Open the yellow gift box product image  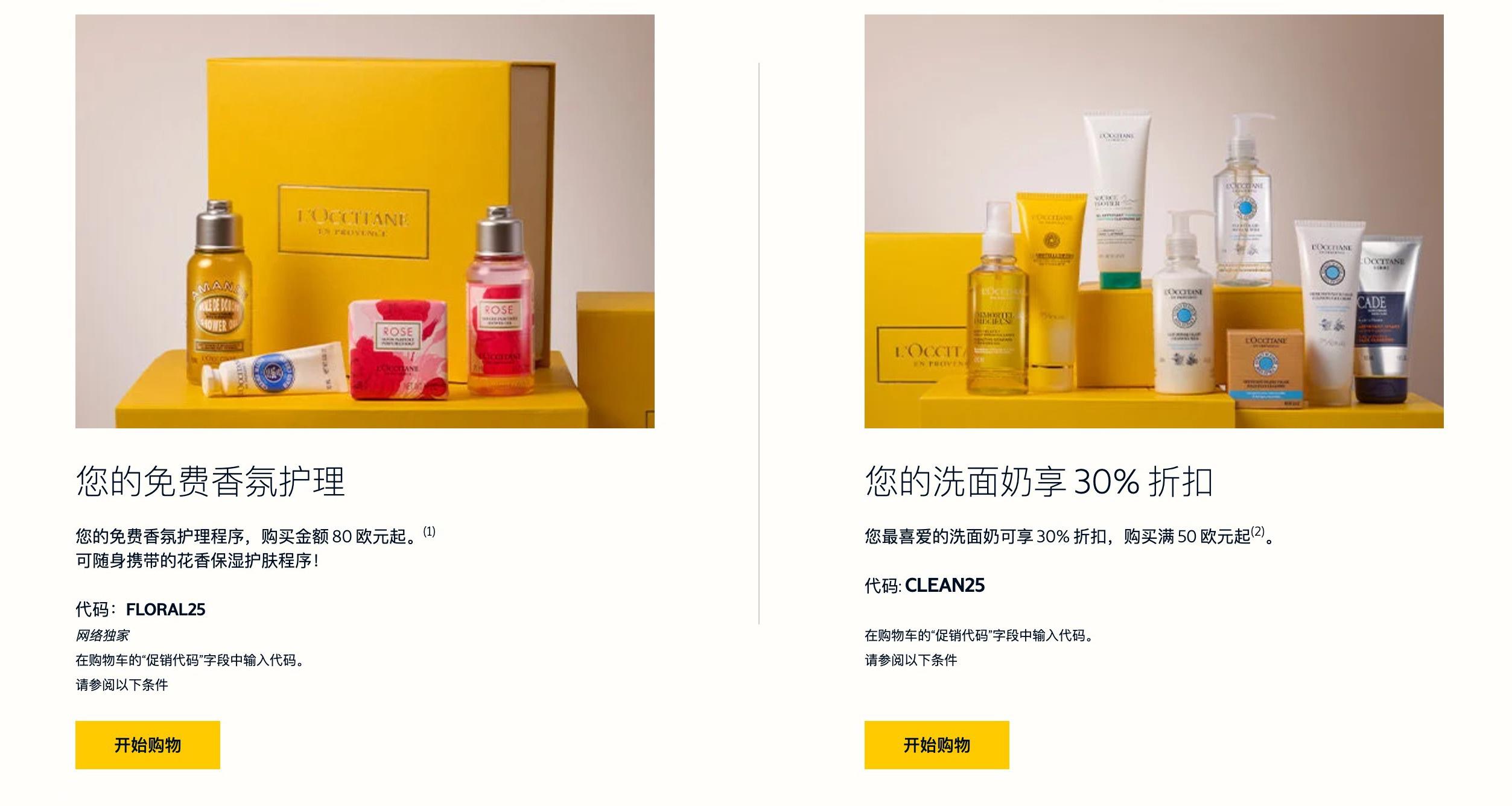[364, 221]
